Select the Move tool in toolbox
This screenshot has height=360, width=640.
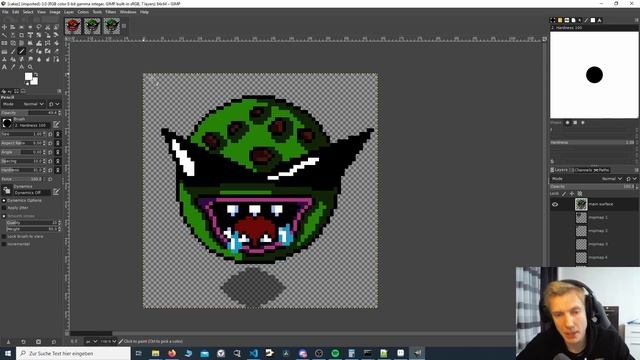coord(4,27)
